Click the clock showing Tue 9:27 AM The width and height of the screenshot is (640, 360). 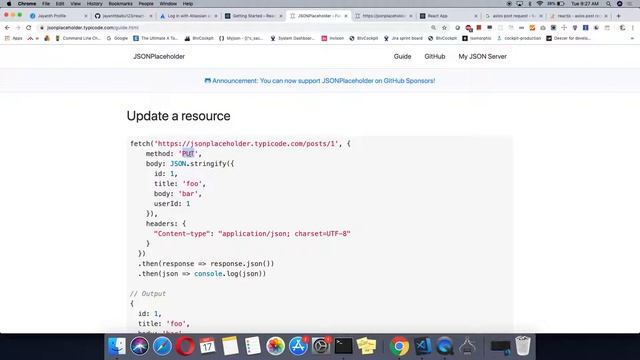(585, 4)
